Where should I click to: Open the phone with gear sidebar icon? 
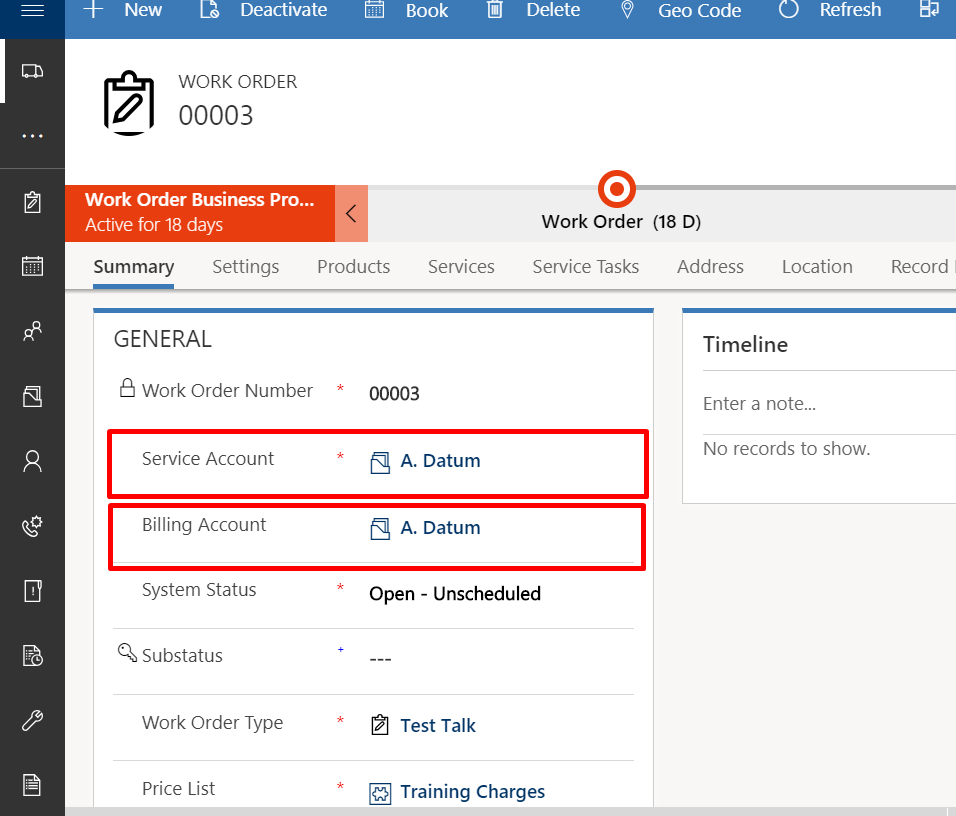tap(32, 526)
